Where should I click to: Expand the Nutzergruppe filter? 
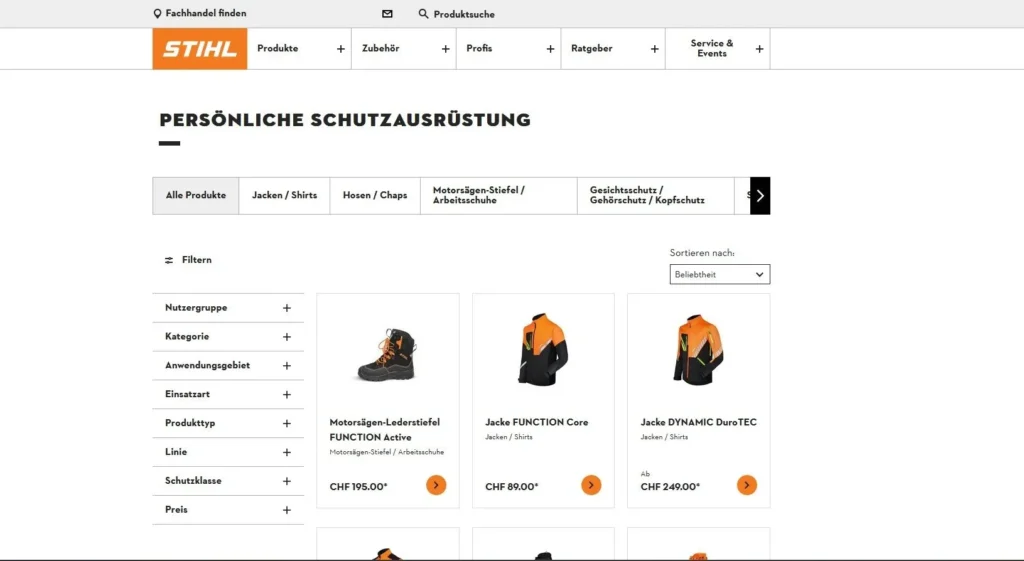(228, 308)
